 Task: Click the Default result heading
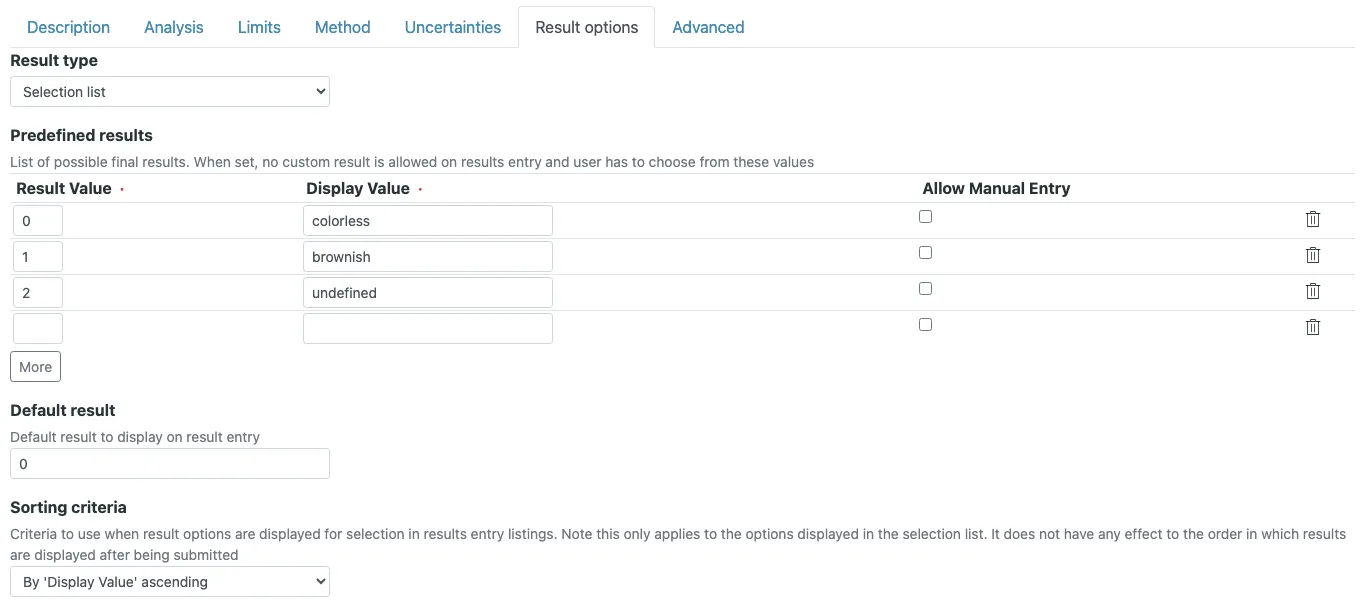(63, 410)
